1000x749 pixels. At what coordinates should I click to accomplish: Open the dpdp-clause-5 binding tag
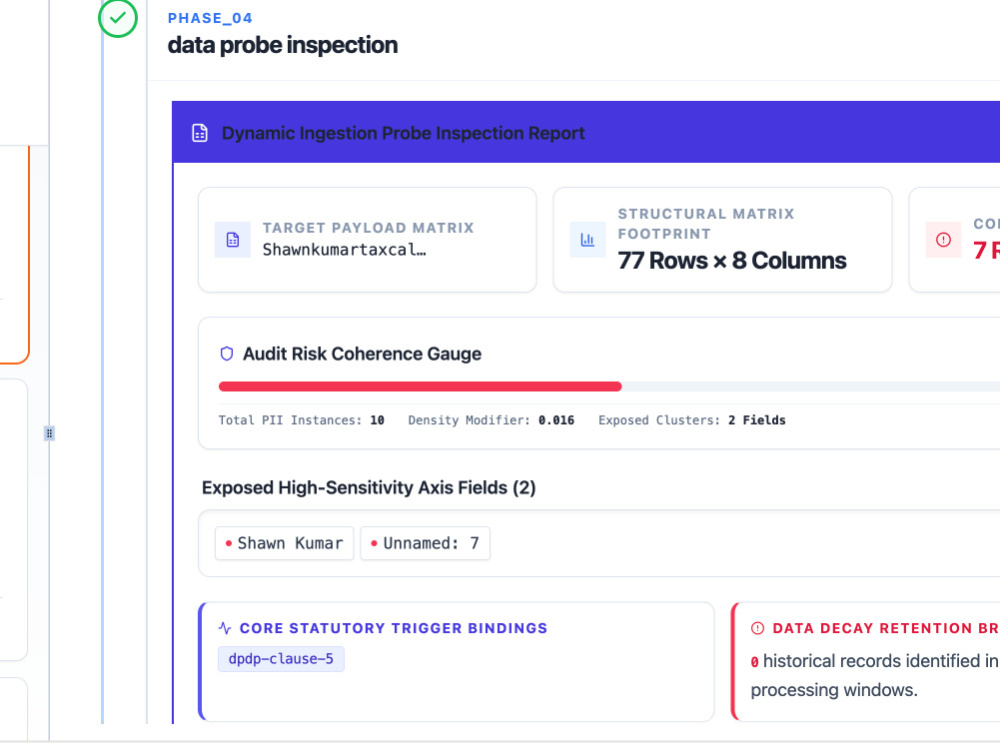coord(281,659)
